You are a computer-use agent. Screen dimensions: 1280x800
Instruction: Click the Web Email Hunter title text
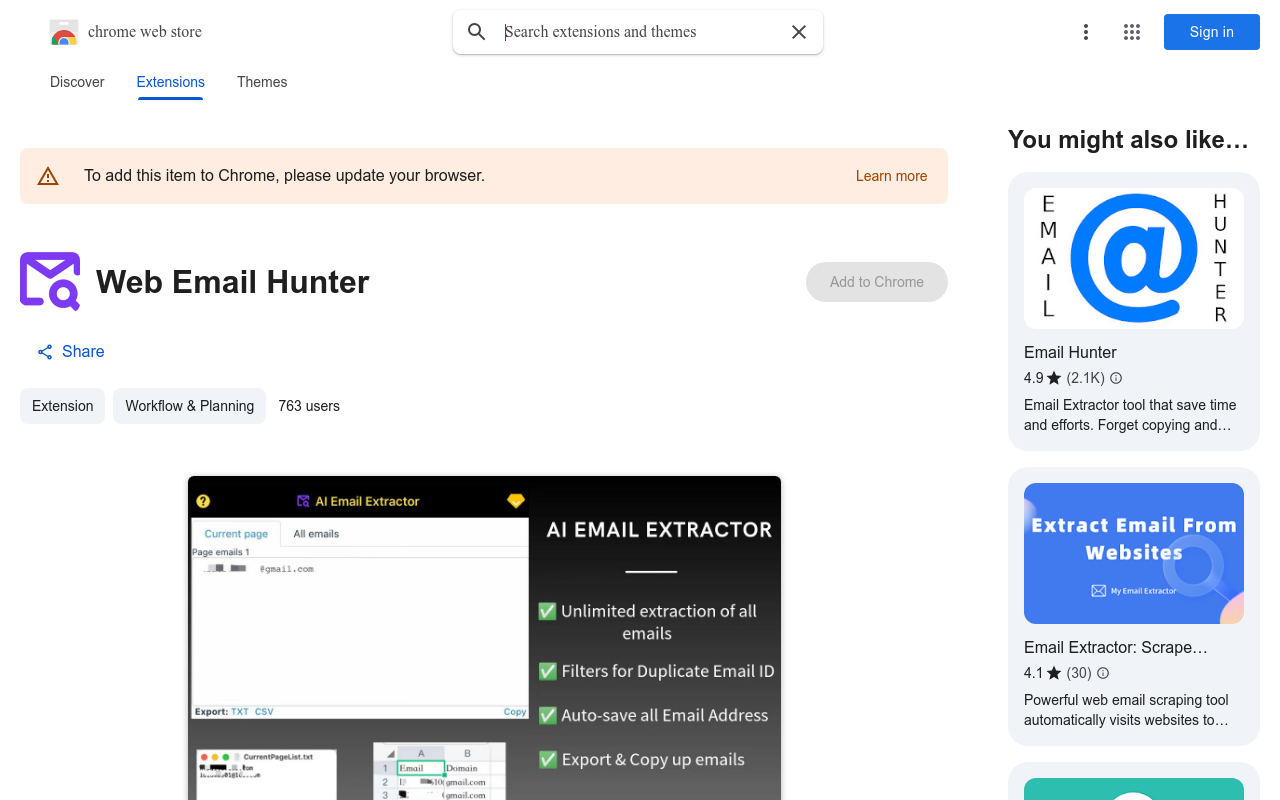233,282
